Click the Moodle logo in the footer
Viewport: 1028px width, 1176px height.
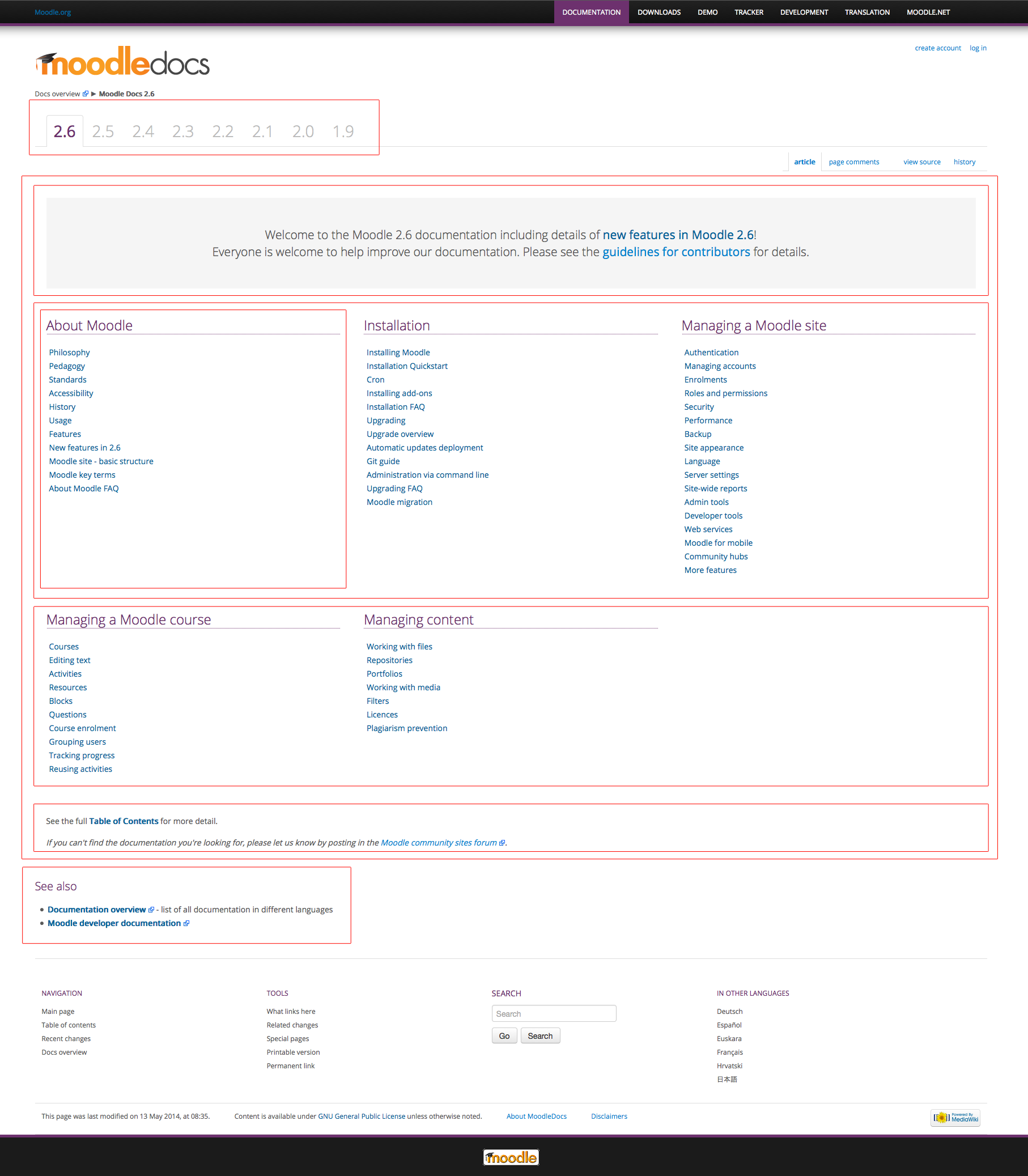point(511,1157)
